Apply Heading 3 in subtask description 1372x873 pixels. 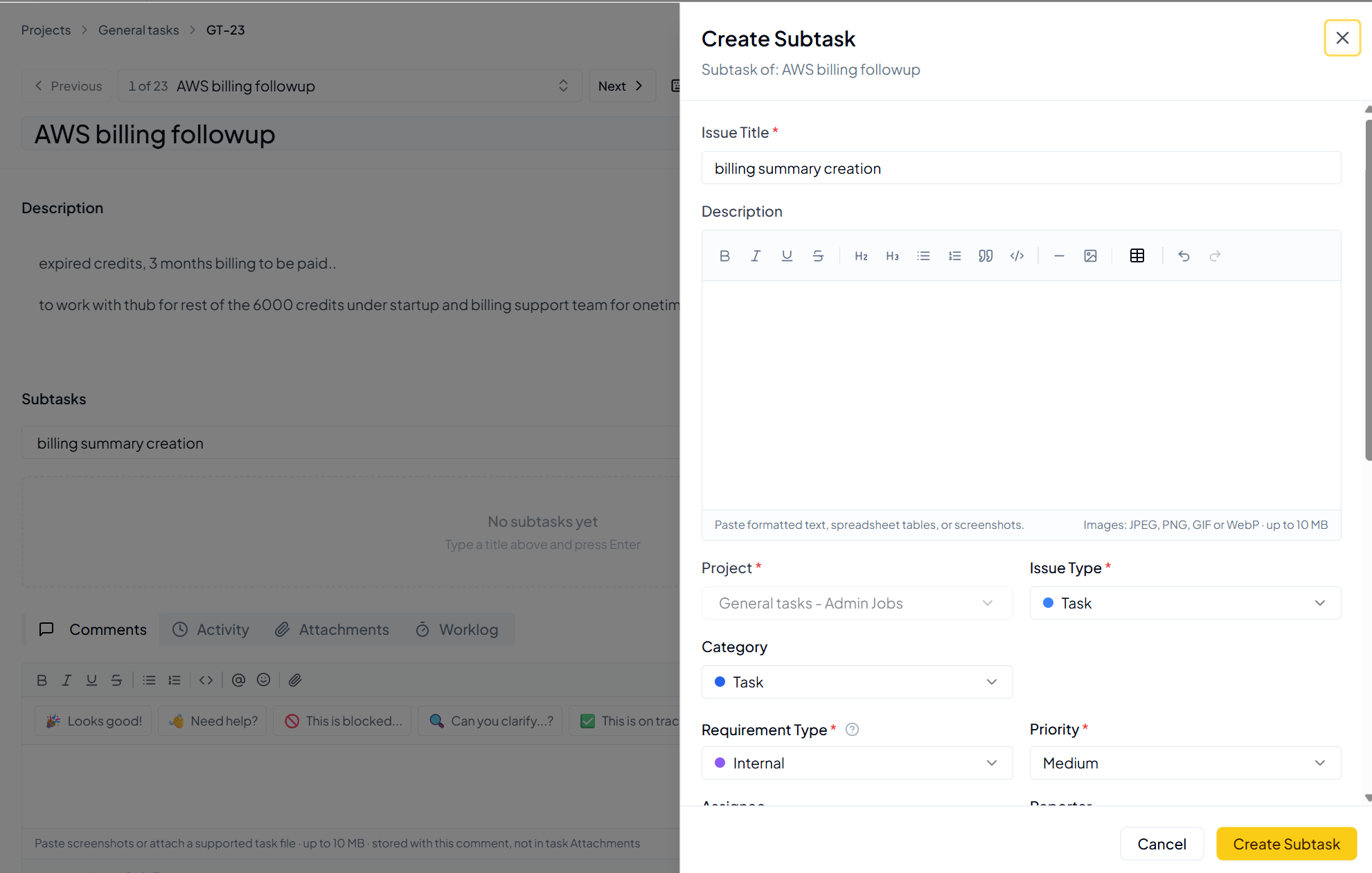(x=892, y=256)
